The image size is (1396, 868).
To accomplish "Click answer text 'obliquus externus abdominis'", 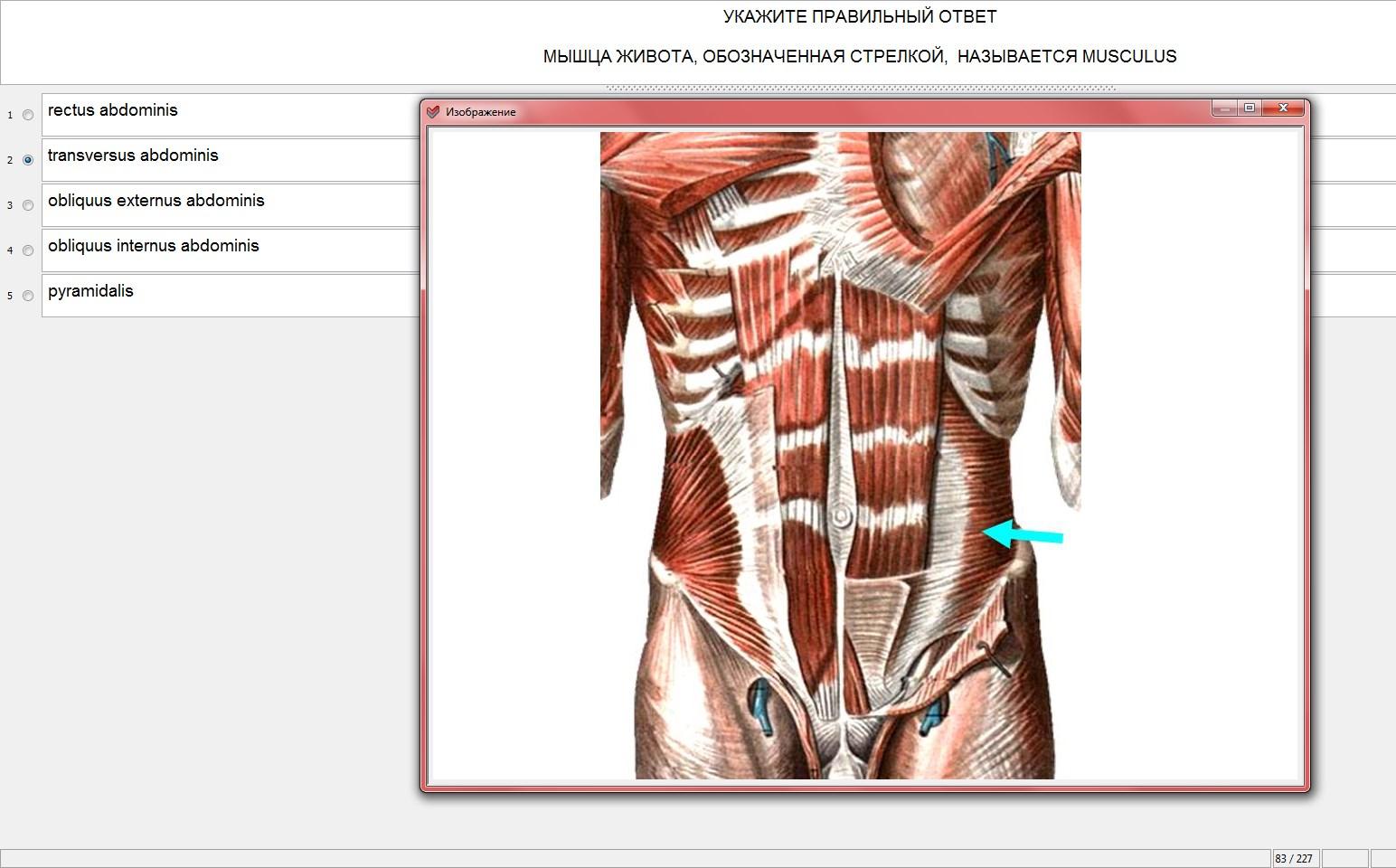I will (156, 201).
